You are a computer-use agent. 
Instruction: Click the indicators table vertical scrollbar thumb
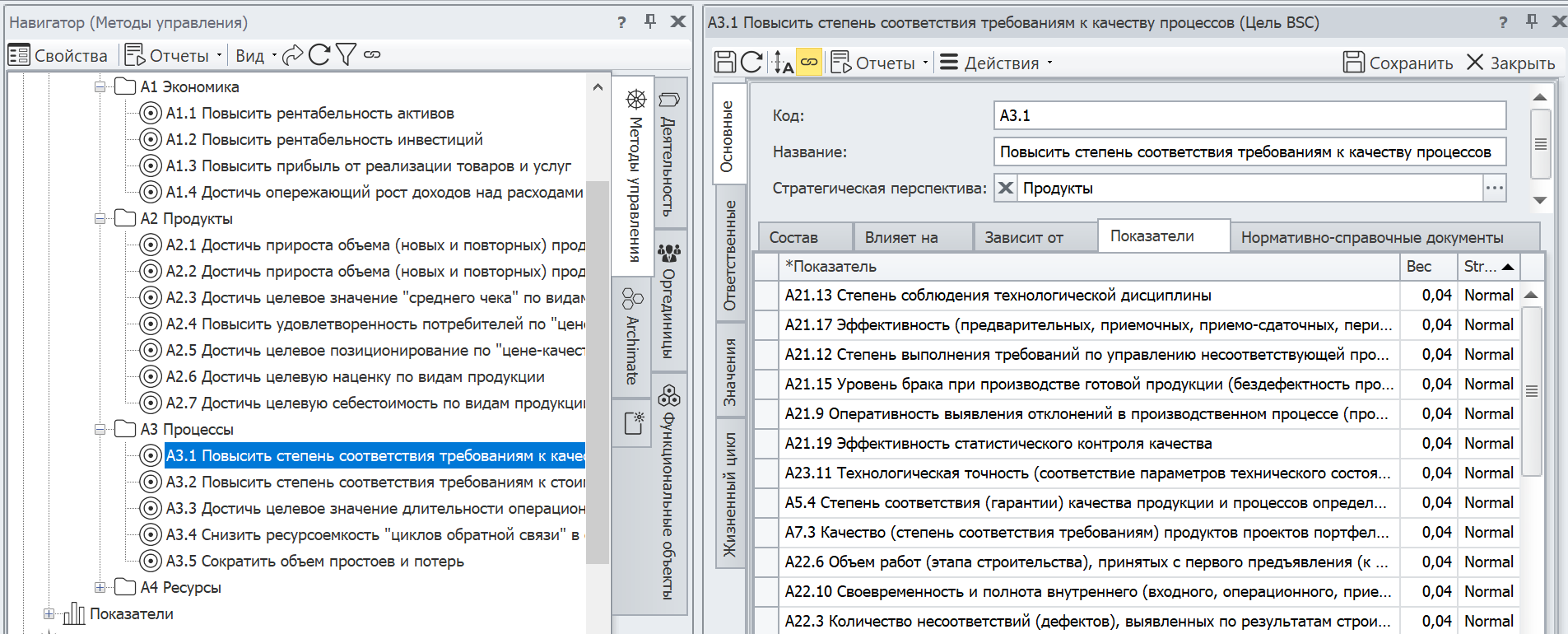[x=1531, y=391]
